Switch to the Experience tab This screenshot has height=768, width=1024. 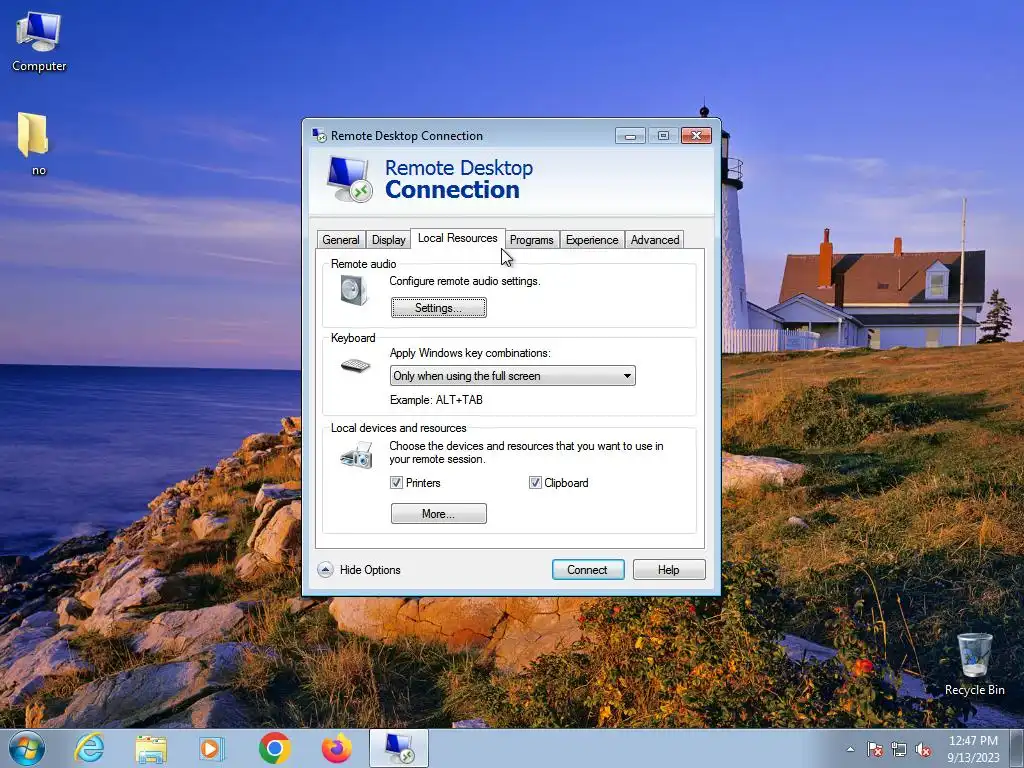coord(592,240)
